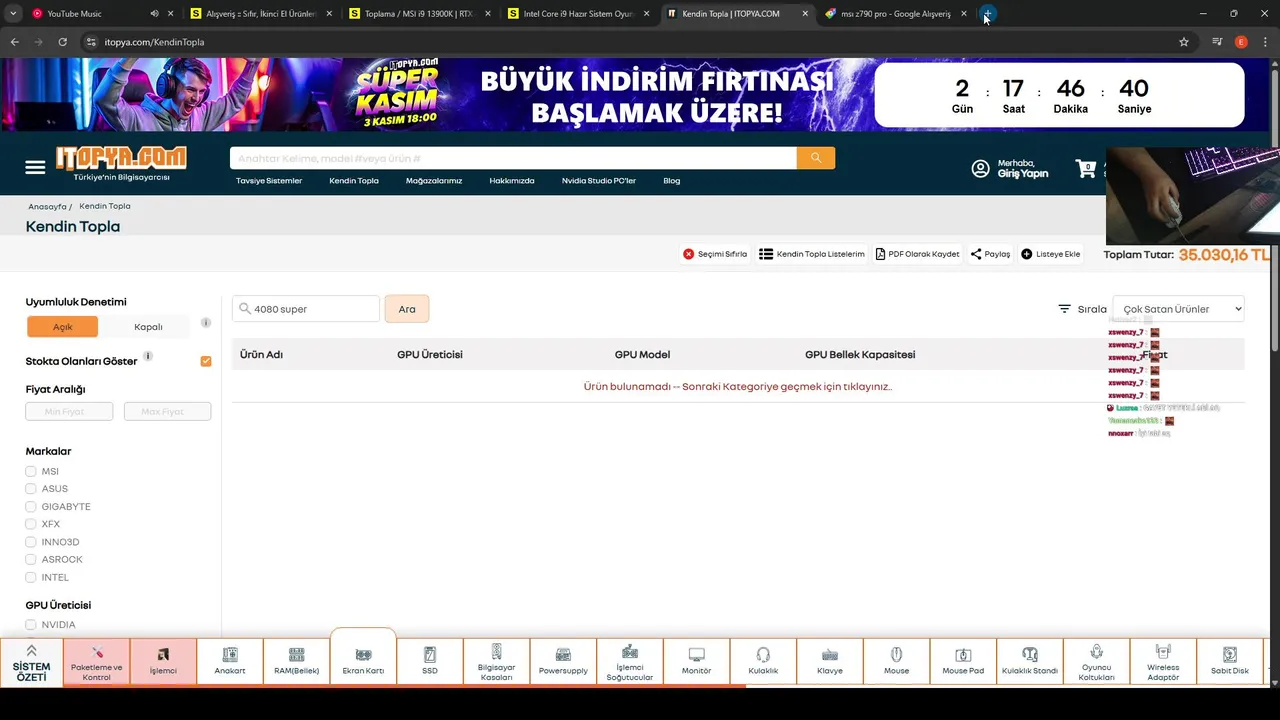1280x720 pixels.
Task: Open Sistem Özeti category
Action: pyautogui.click(x=31, y=663)
